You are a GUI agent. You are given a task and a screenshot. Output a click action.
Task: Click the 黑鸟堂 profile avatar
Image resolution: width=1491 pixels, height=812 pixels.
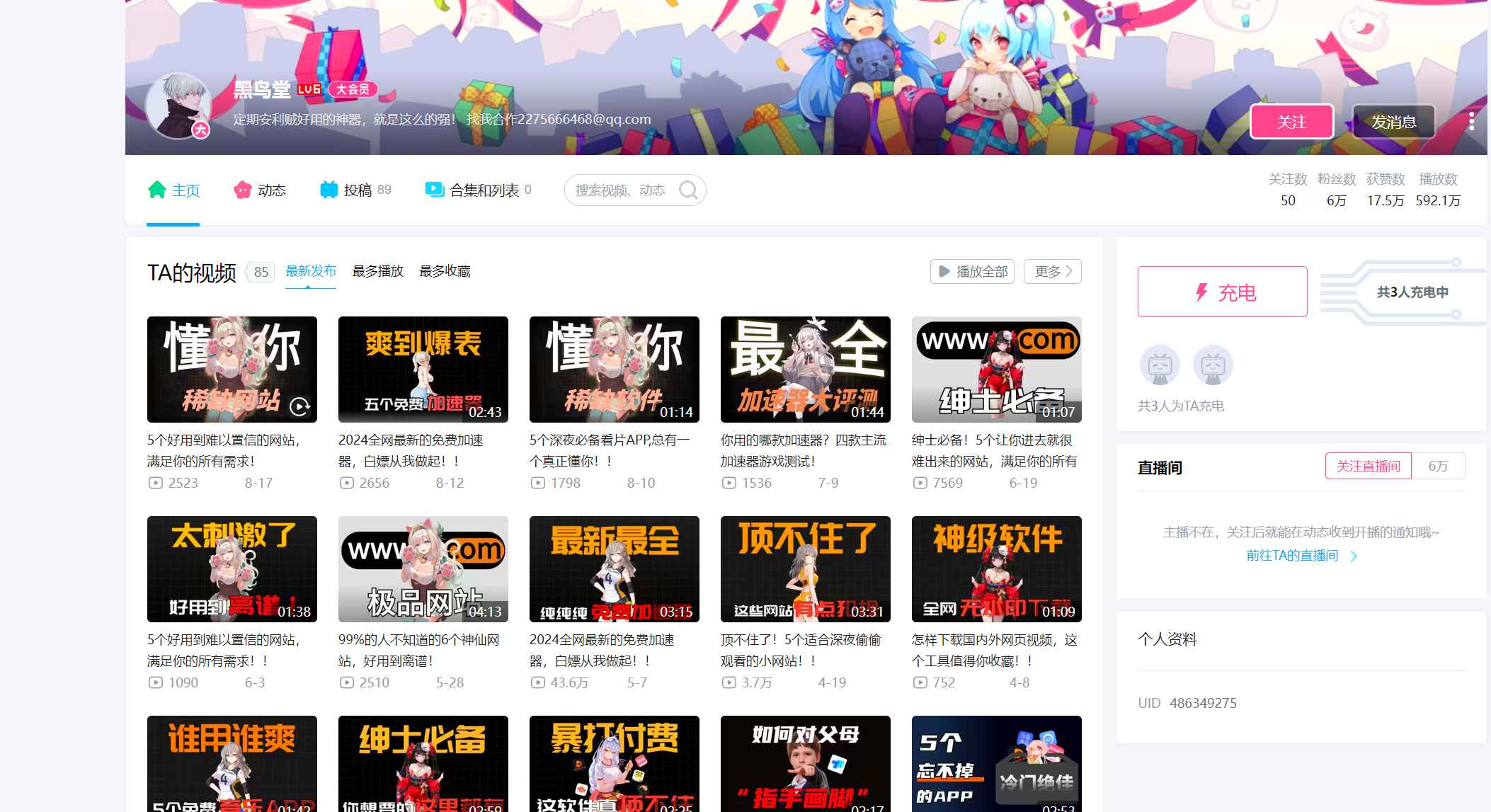[178, 105]
